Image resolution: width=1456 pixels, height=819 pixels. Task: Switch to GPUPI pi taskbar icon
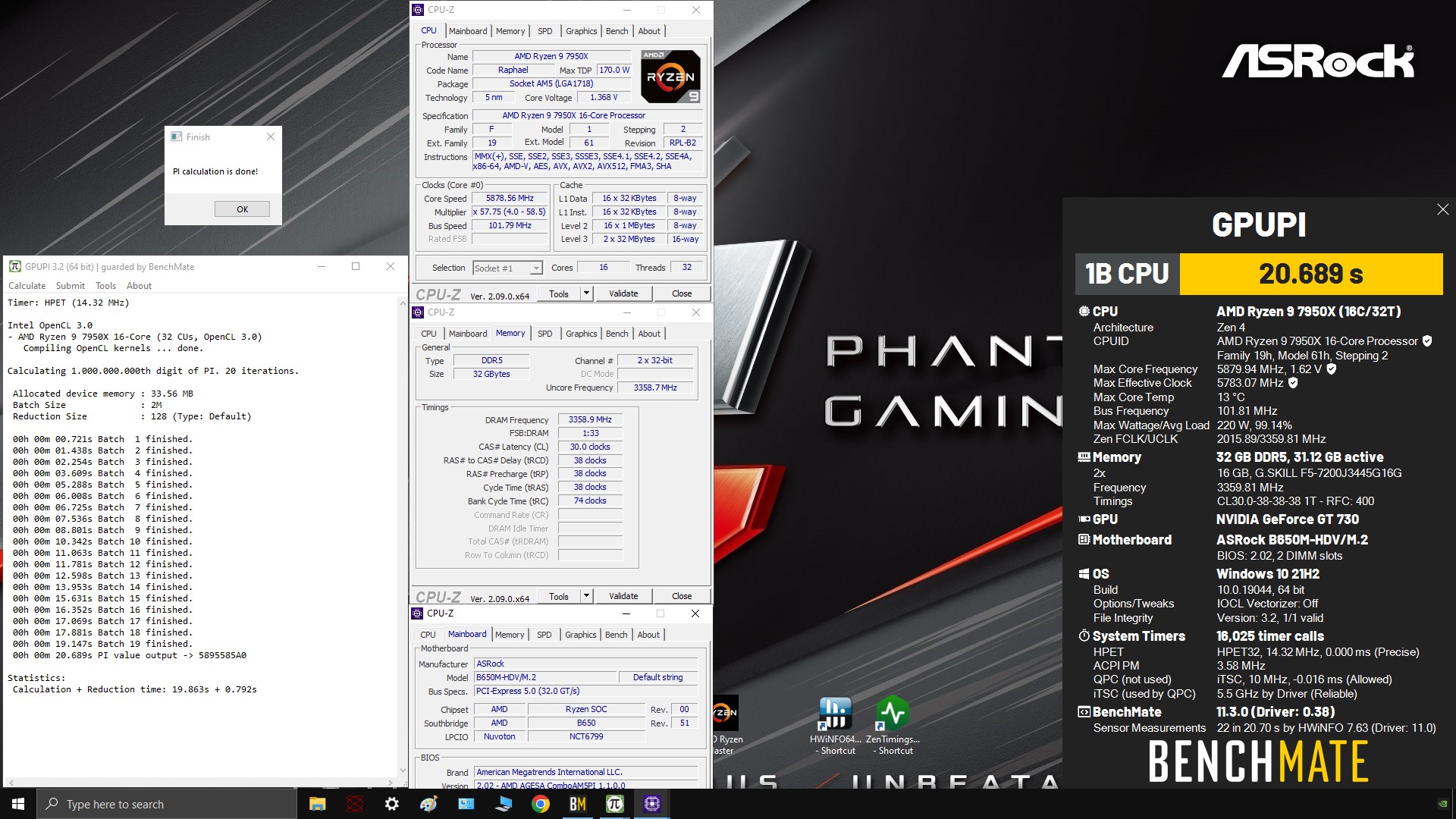[615, 804]
